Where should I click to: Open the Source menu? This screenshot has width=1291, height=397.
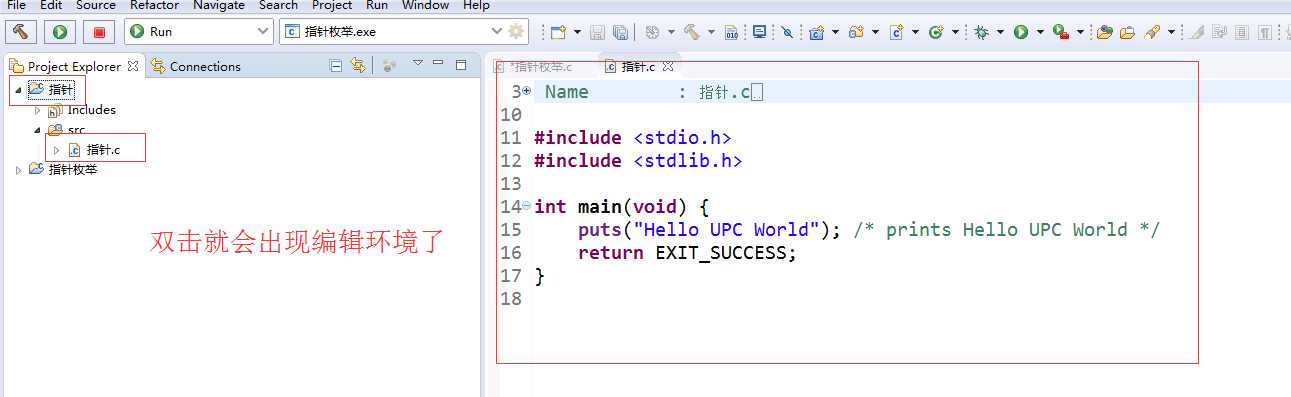point(96,5)
